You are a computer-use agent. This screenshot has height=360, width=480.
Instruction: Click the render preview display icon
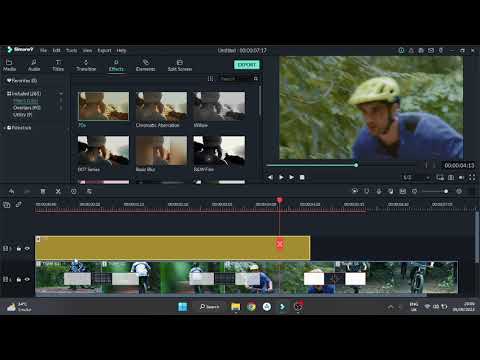[440, 177]
